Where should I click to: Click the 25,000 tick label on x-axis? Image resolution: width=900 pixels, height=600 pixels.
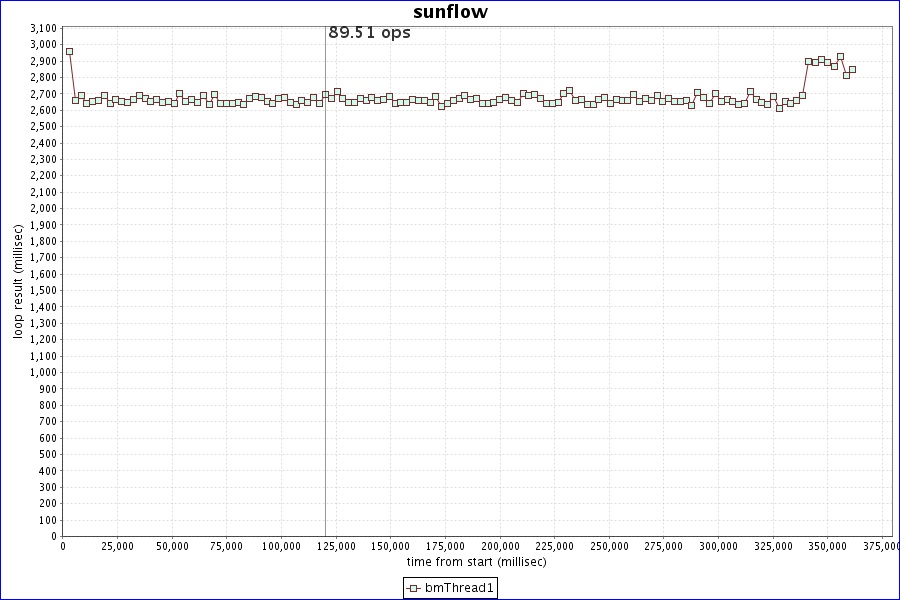coord(117,547)
